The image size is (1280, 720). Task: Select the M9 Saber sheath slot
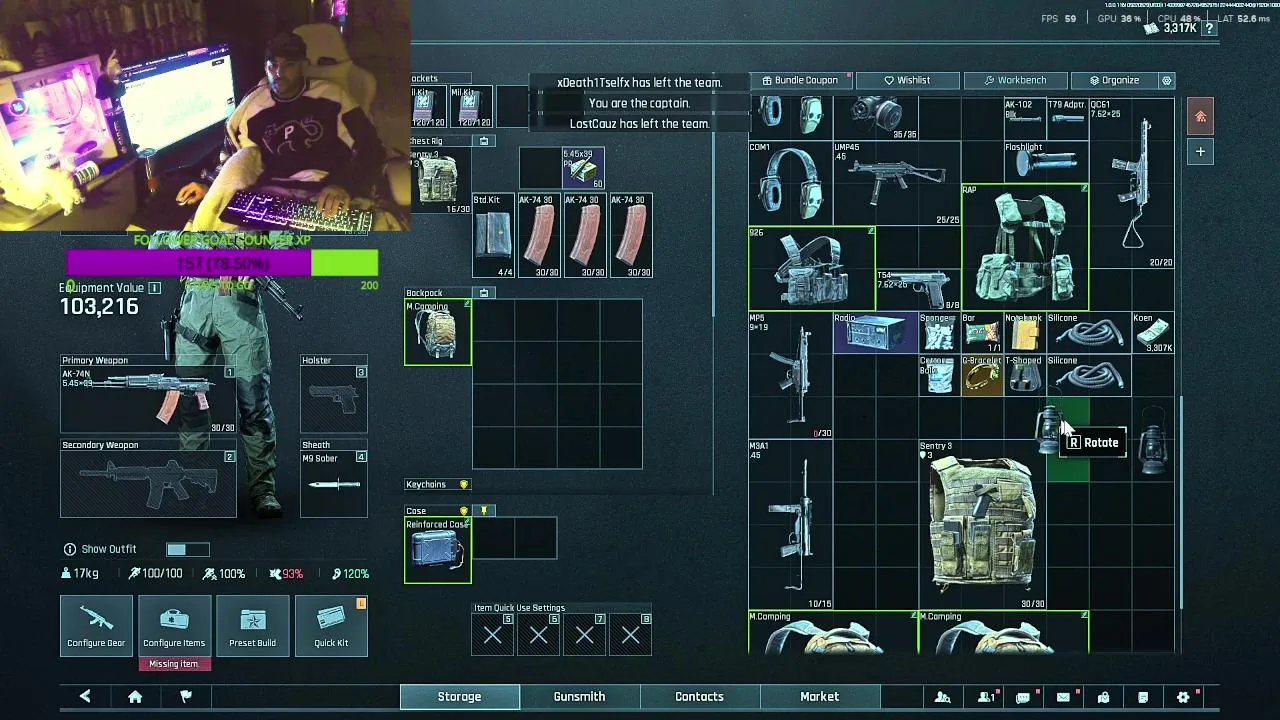point(334,484)
